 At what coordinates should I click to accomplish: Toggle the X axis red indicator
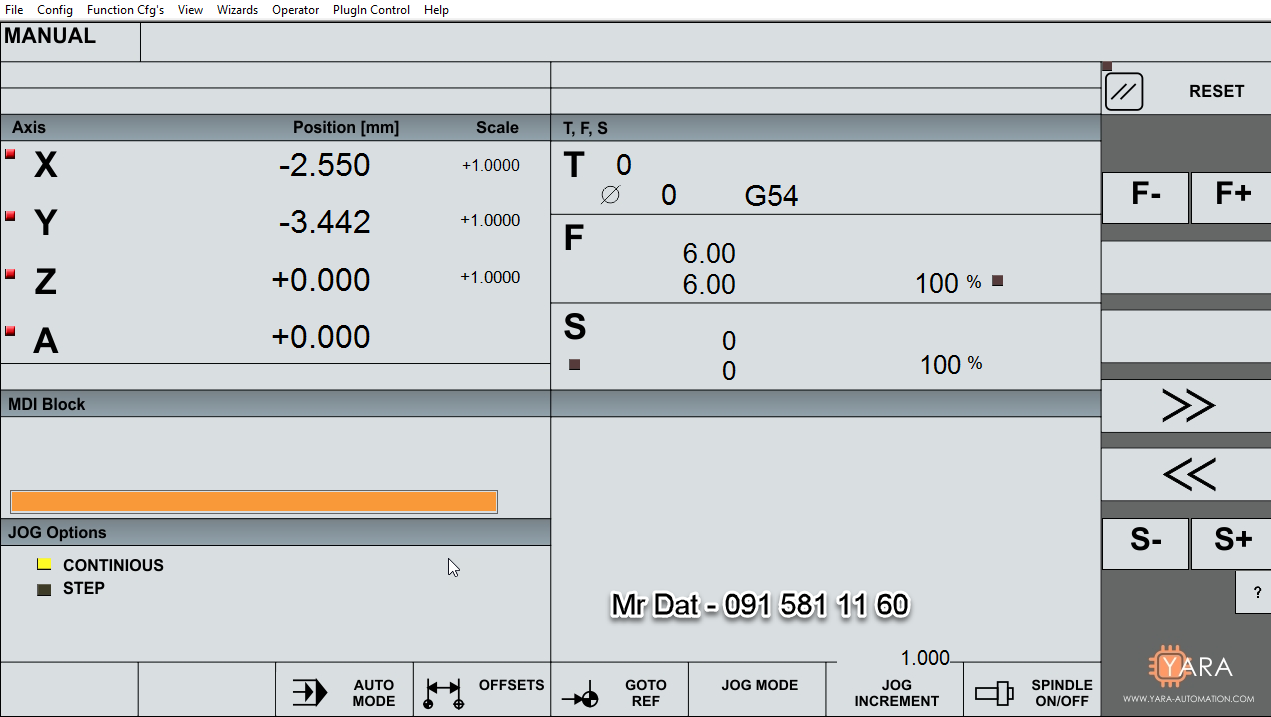coord(11,154)
